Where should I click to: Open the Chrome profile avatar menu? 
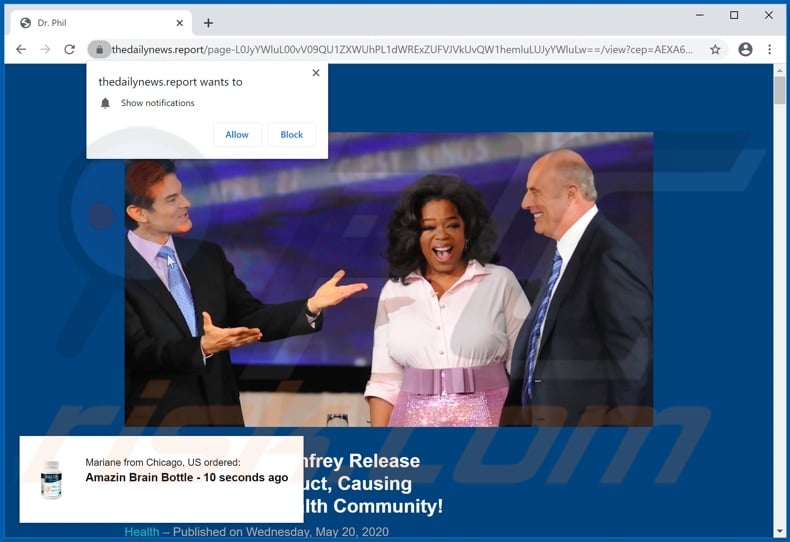pyautogui.click(x=745, y=49)
